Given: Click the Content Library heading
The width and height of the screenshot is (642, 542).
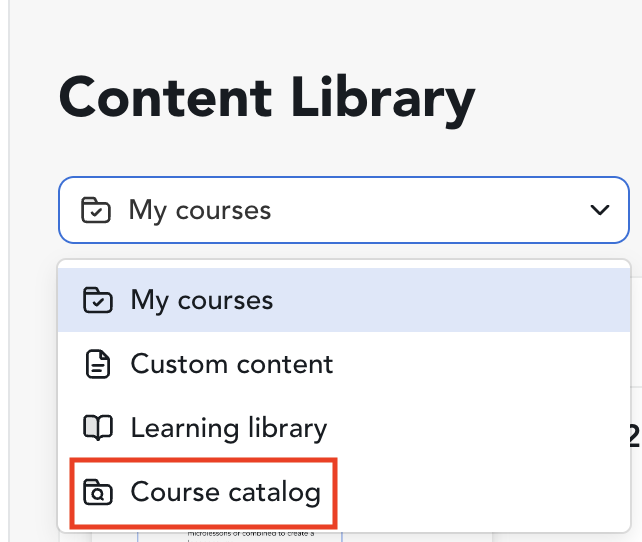Looking at the screenshot, I should click(267, 100).
